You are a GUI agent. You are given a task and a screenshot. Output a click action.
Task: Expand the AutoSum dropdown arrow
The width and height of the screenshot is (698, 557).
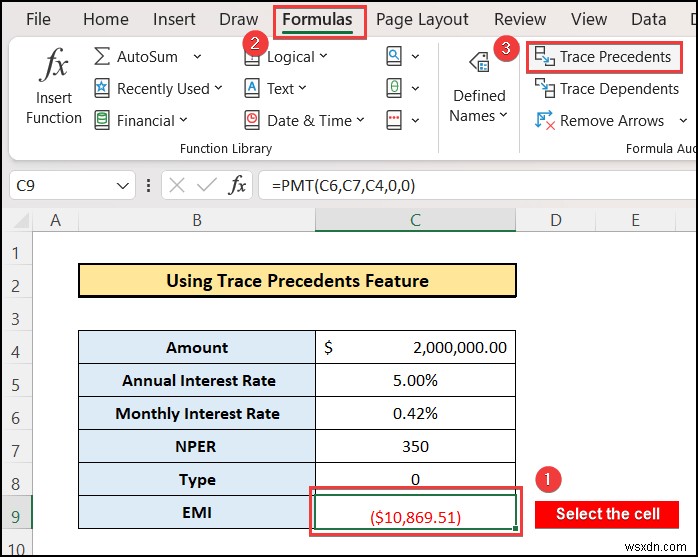197,57
